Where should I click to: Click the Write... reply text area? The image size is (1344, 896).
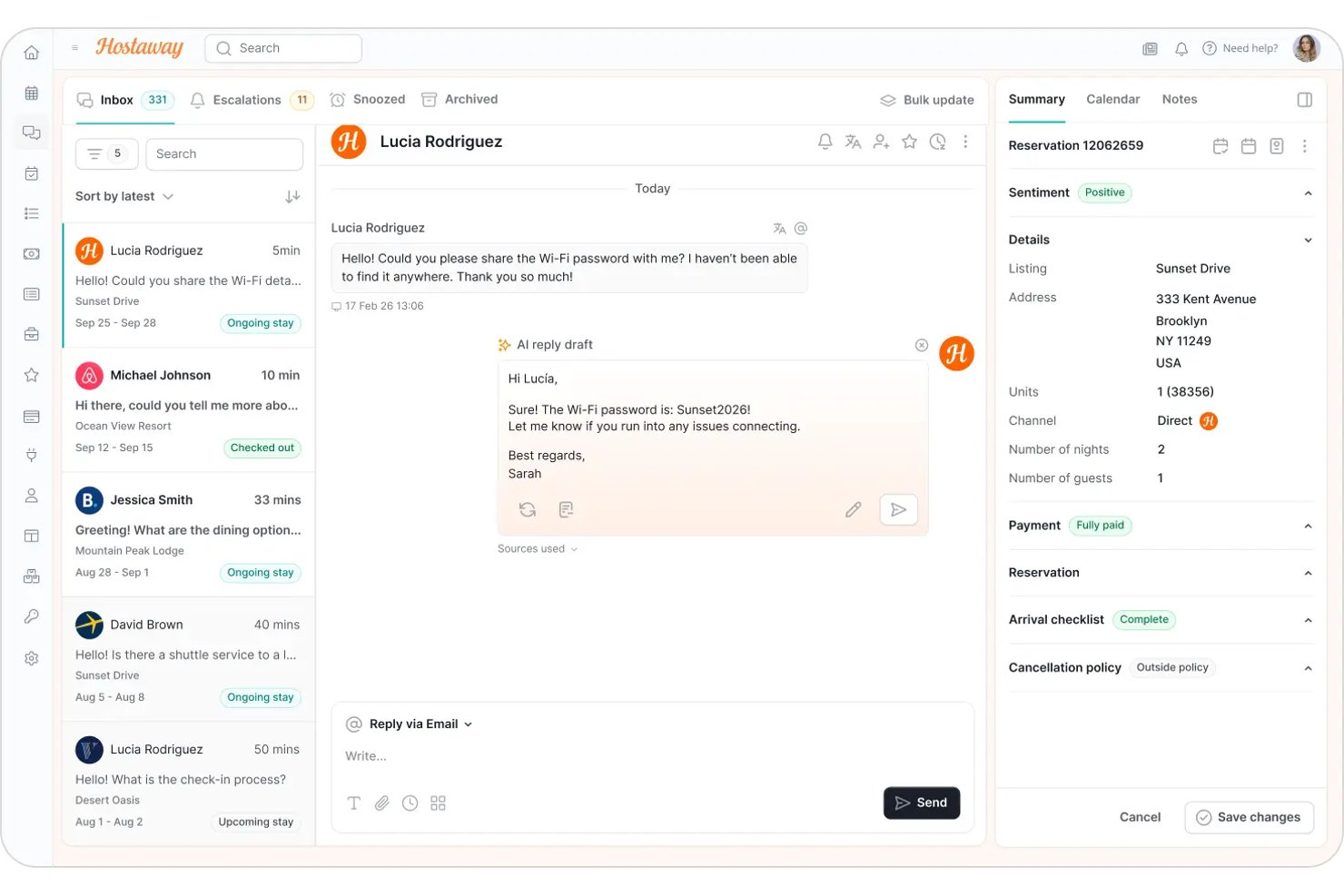pos(652,756)
